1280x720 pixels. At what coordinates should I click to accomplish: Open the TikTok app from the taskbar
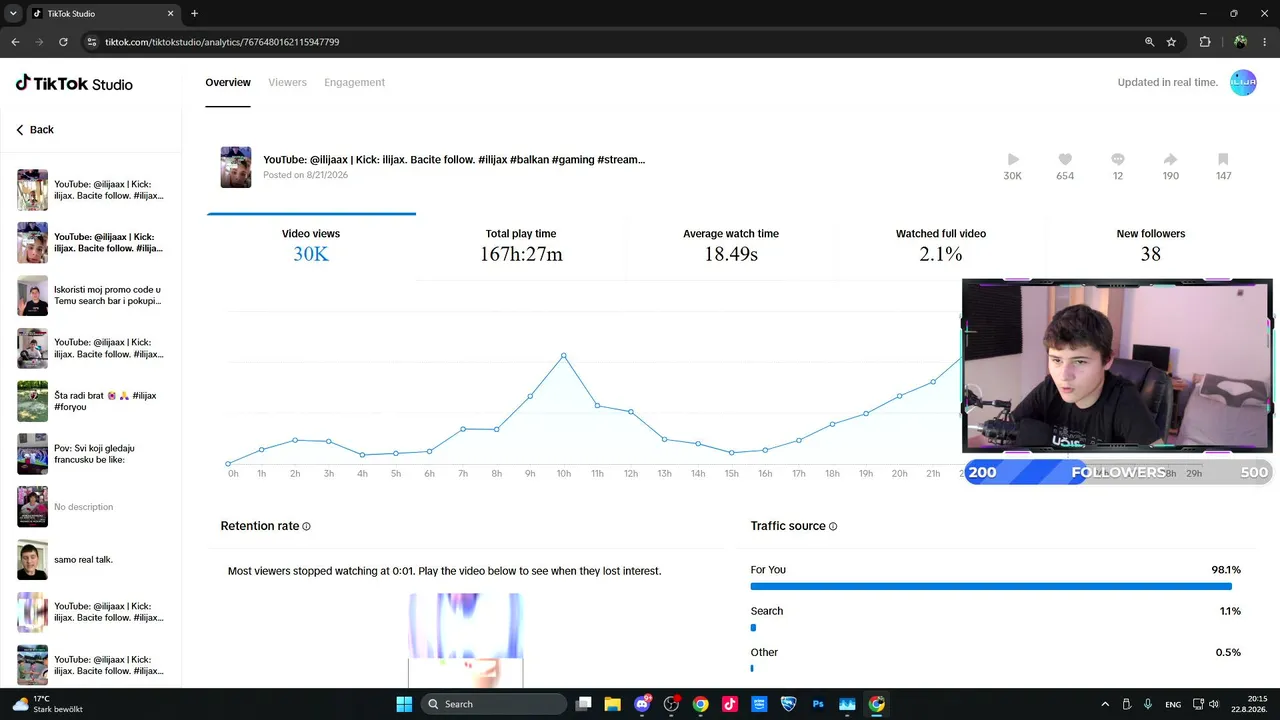pyautogui.click(x=730, y=704)
